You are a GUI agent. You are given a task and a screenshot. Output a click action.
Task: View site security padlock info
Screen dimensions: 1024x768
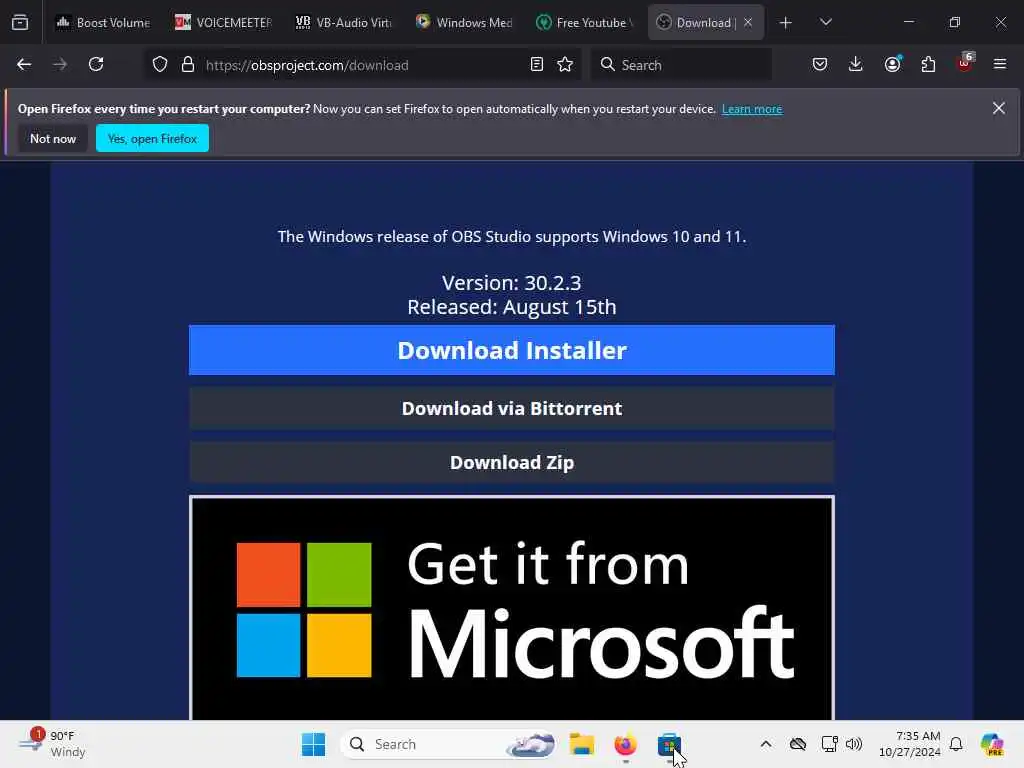tap(188, 65)
